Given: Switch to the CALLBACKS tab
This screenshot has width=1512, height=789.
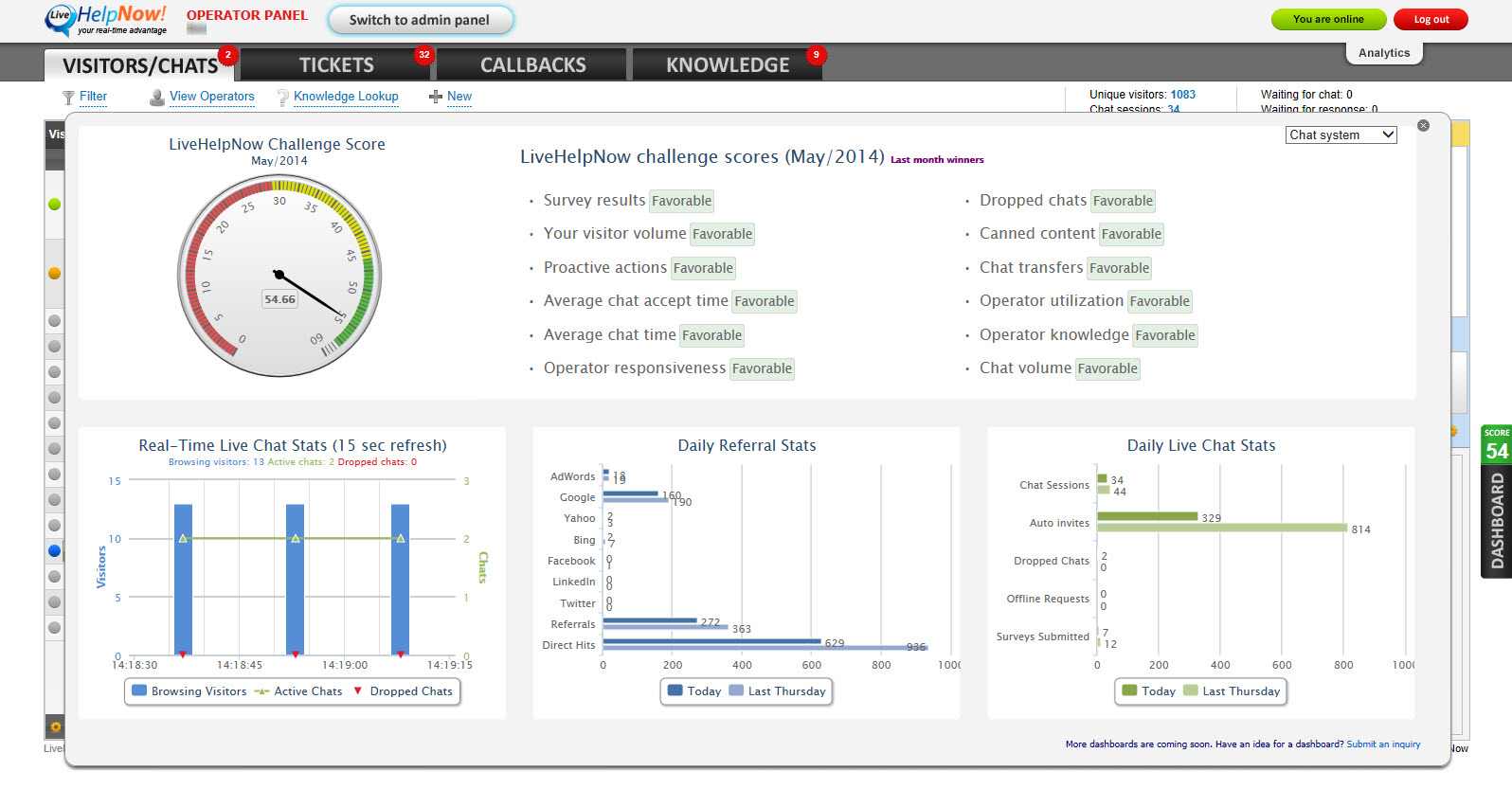Looking at the screenshot, I should pos(532,65).
